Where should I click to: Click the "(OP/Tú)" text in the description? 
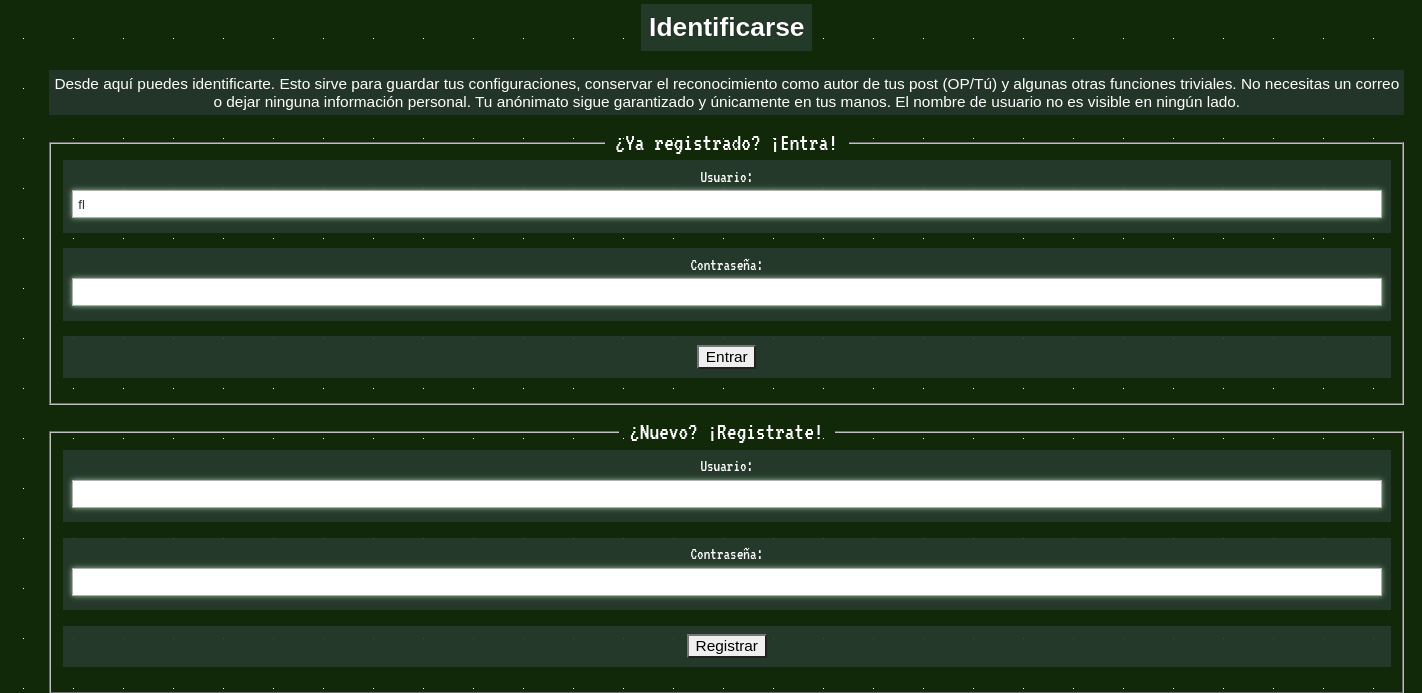click(969, 84)
